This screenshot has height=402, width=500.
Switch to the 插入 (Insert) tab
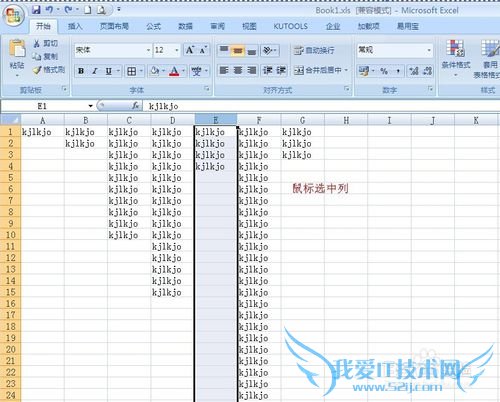coord(75,26)
